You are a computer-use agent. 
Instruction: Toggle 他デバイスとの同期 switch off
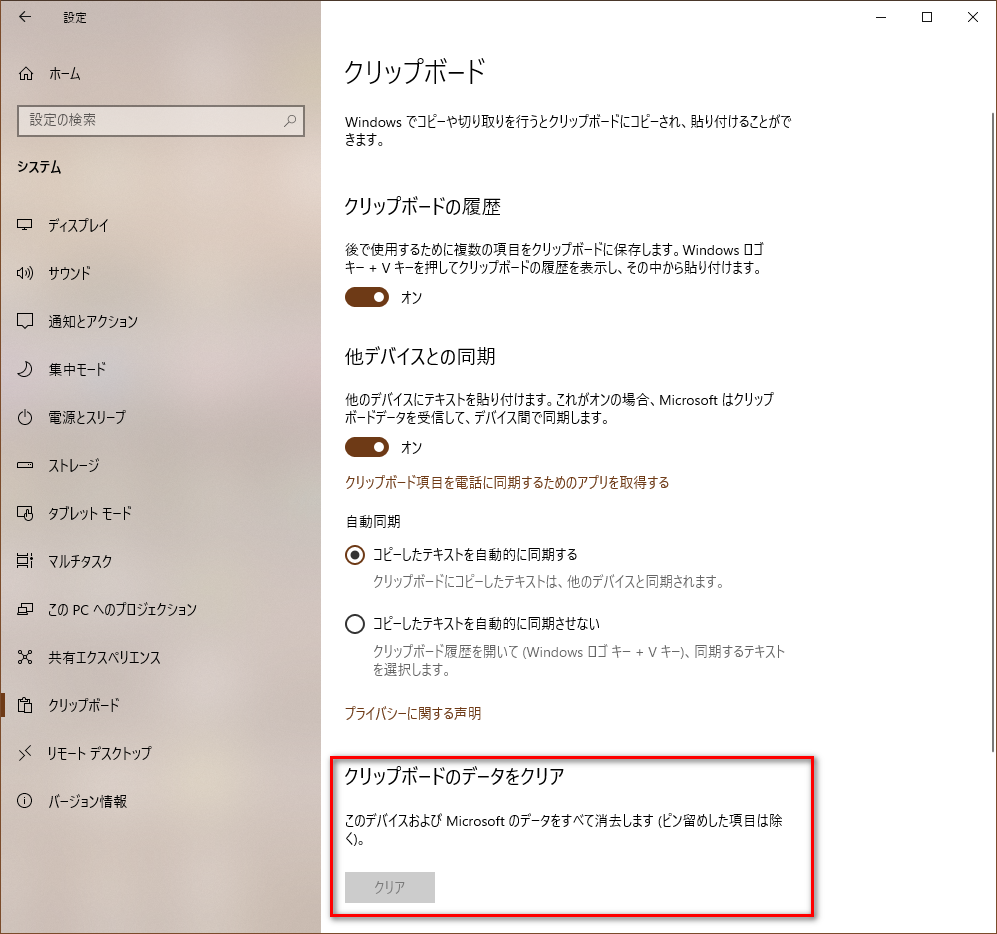coord(366,447)
